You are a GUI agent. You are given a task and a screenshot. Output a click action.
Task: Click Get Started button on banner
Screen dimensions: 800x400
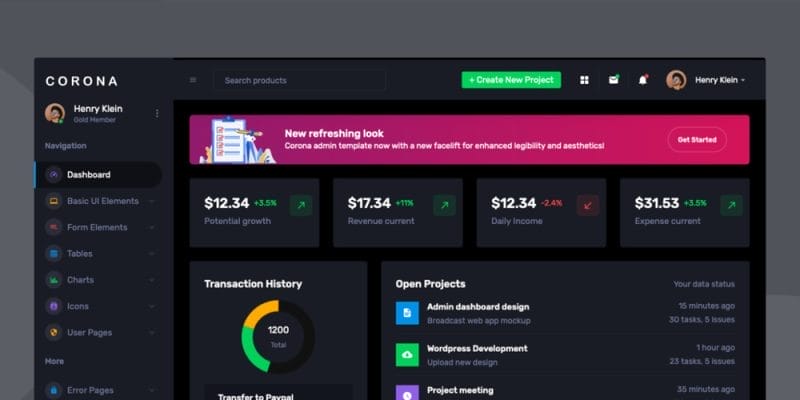coord(697,140)
